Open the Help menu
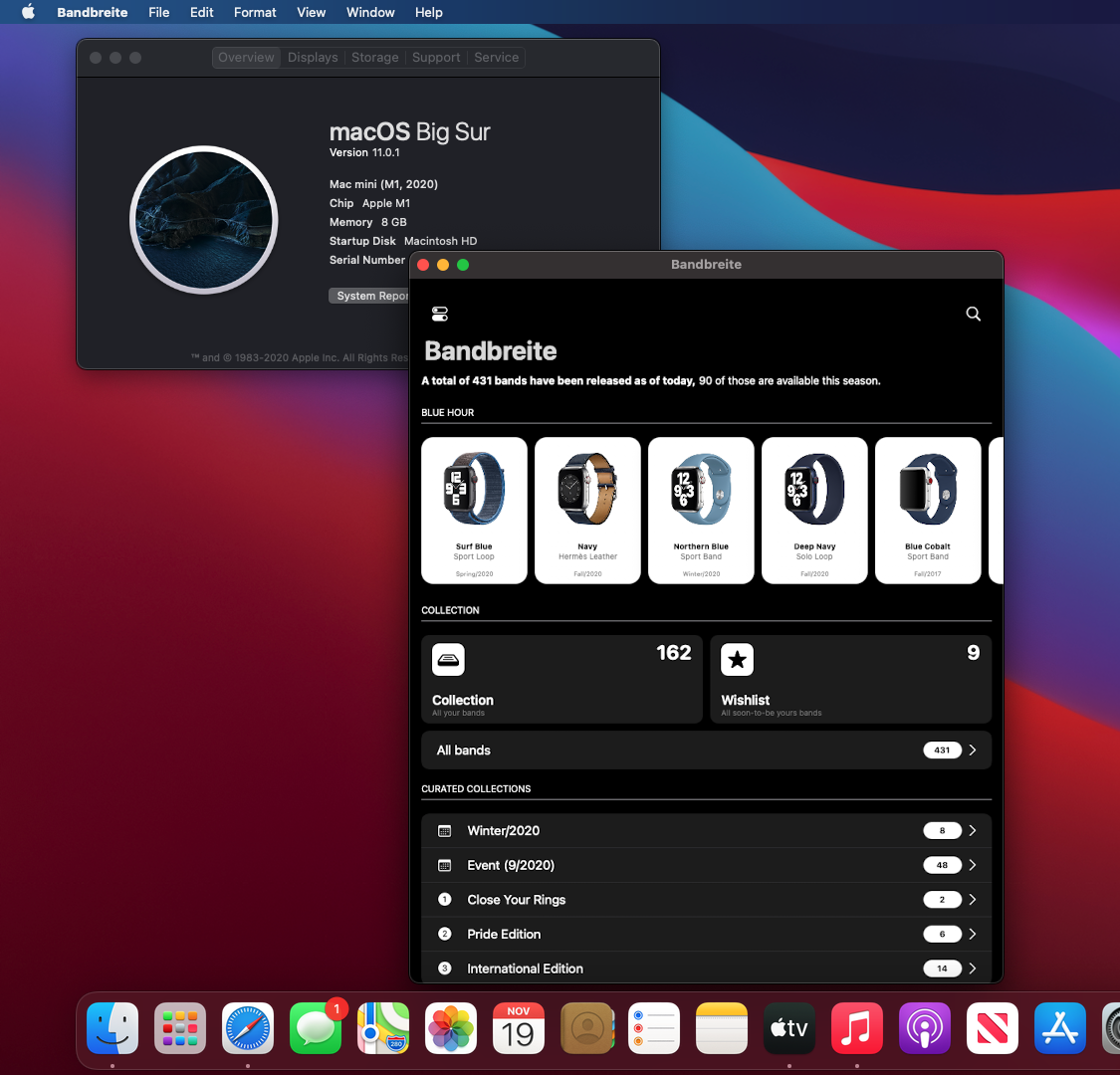 [x=428, y=12]
